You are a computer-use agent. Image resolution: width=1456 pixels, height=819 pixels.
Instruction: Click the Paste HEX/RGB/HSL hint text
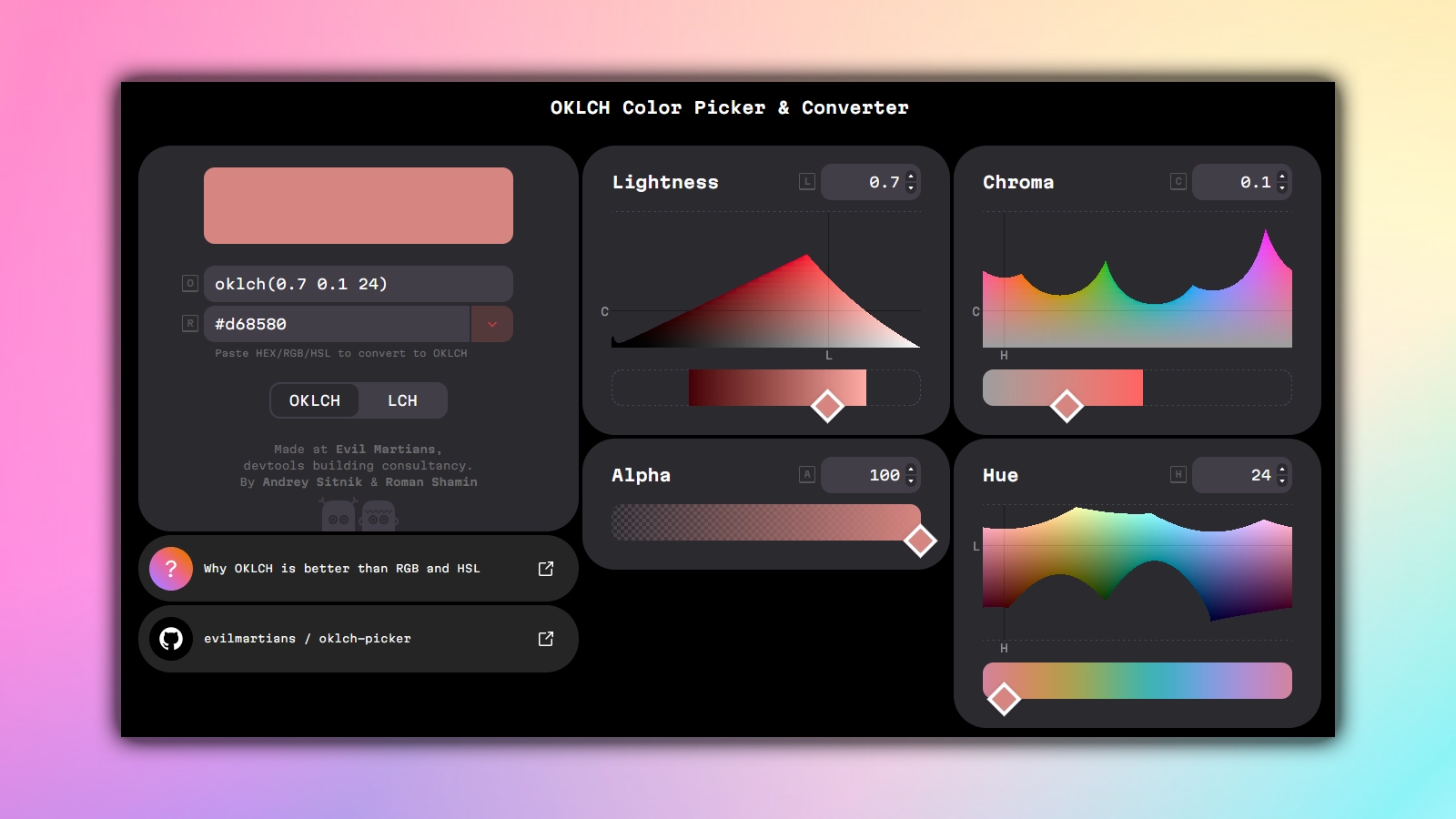coord(341,353)
